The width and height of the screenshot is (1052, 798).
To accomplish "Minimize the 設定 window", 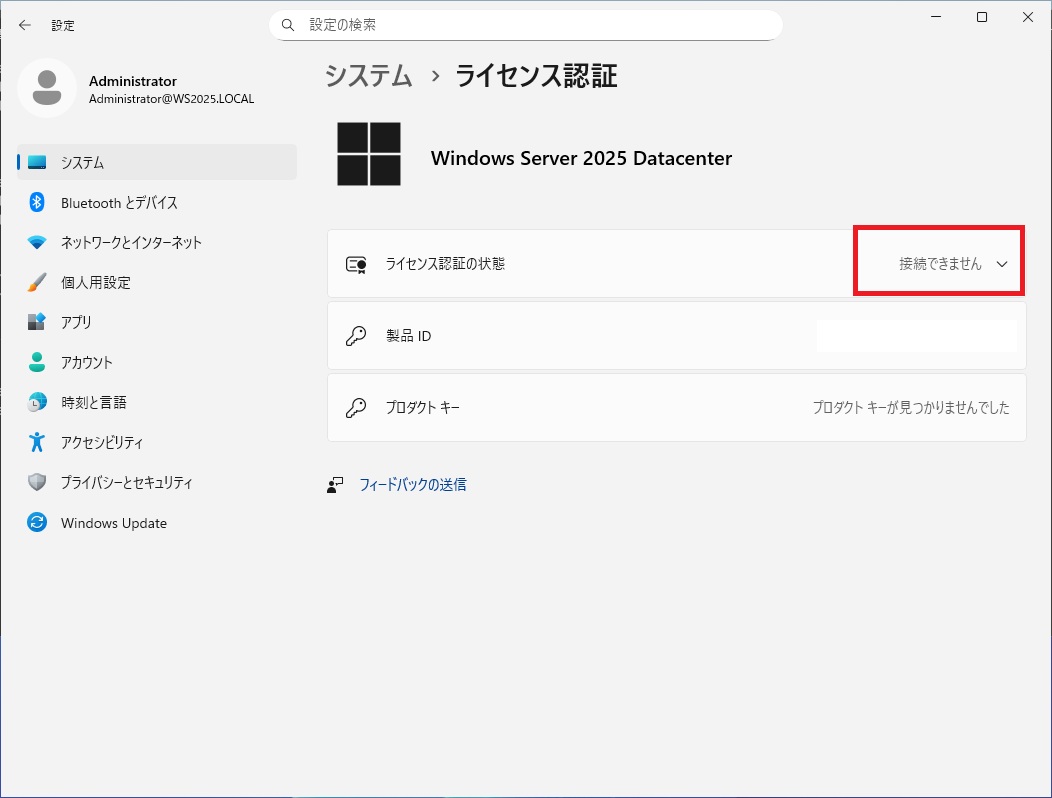I will pyautogui.click(x=937, y=17).
